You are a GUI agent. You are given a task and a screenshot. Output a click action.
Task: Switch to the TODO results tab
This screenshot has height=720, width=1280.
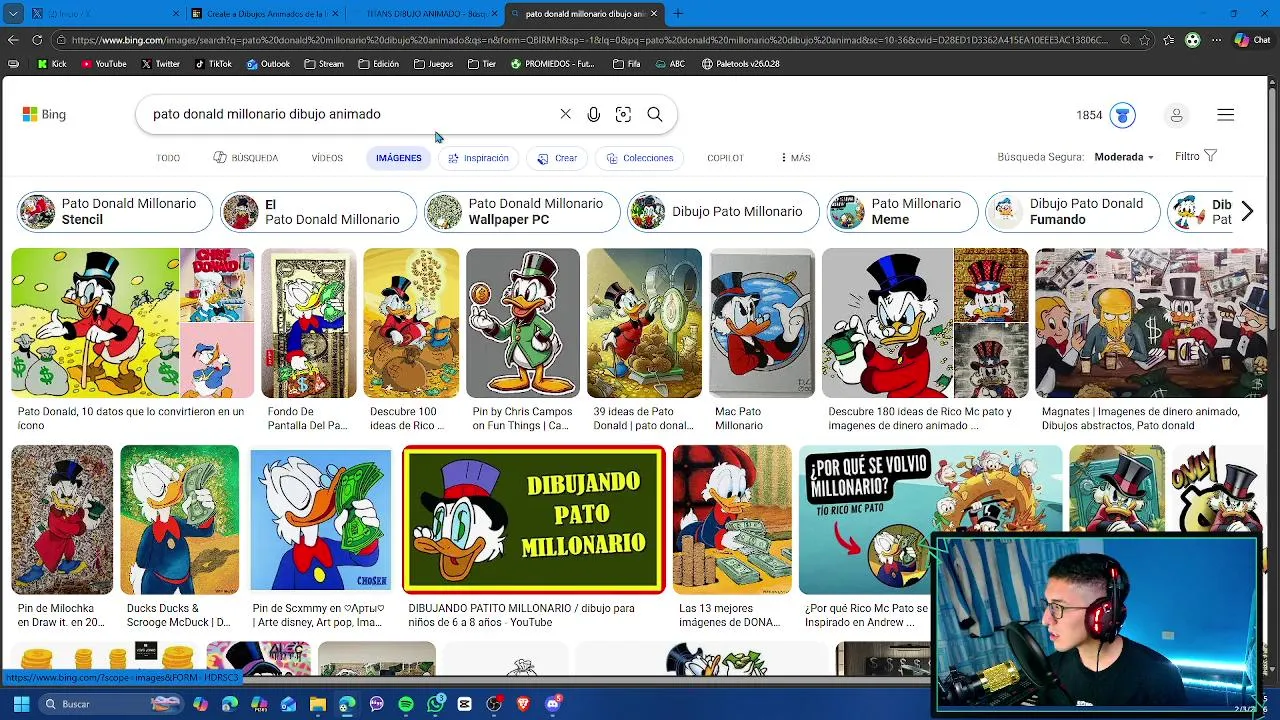tap(168, 158)
